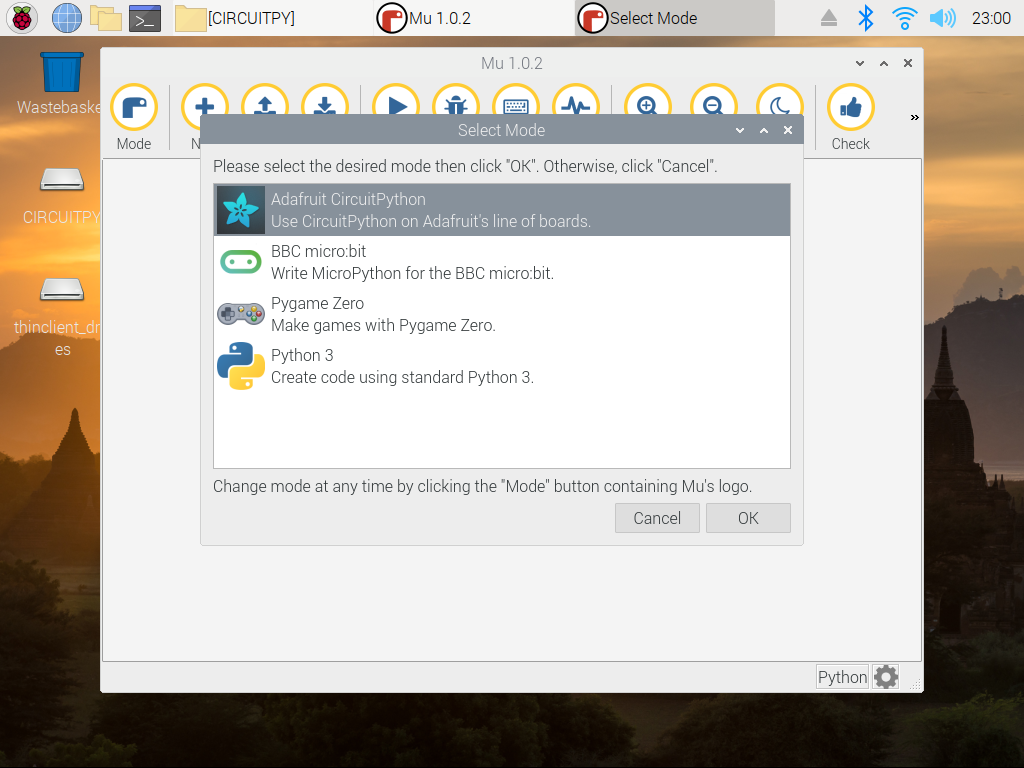This screenshot has width=1024, height=768.
Task: Click the Pygame gamepad icon
Action: 241,314
